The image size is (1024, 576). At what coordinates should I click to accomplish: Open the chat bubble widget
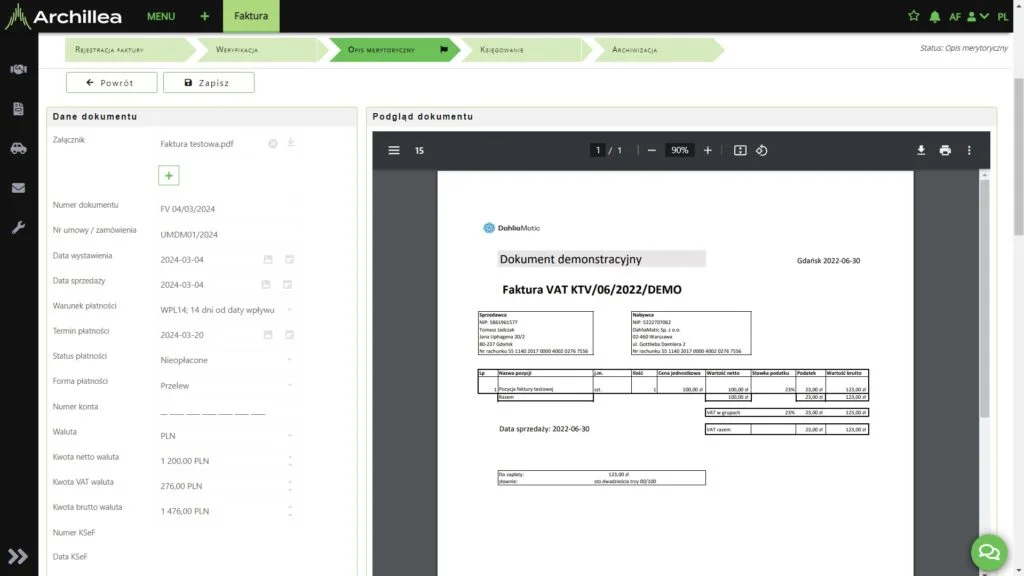click(x=988, y=551)
